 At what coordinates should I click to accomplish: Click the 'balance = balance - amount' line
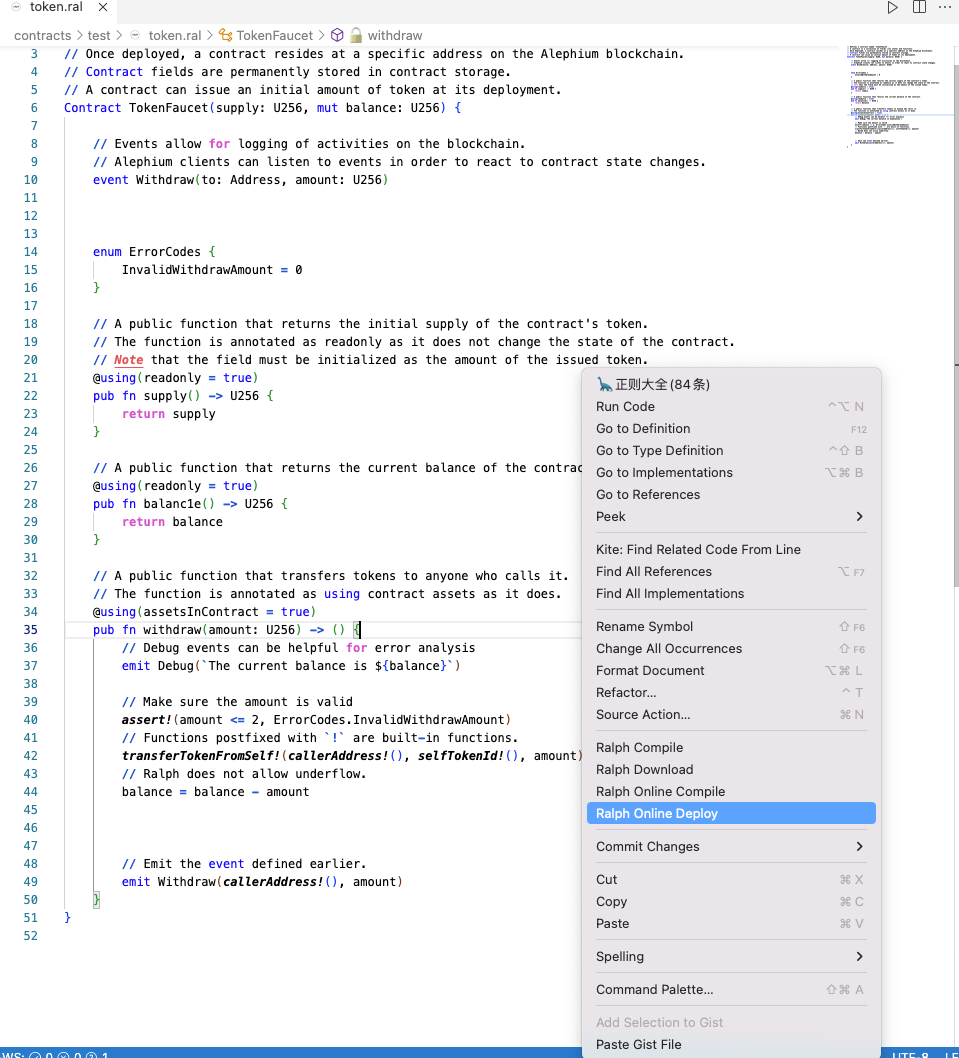click(215, 792)
